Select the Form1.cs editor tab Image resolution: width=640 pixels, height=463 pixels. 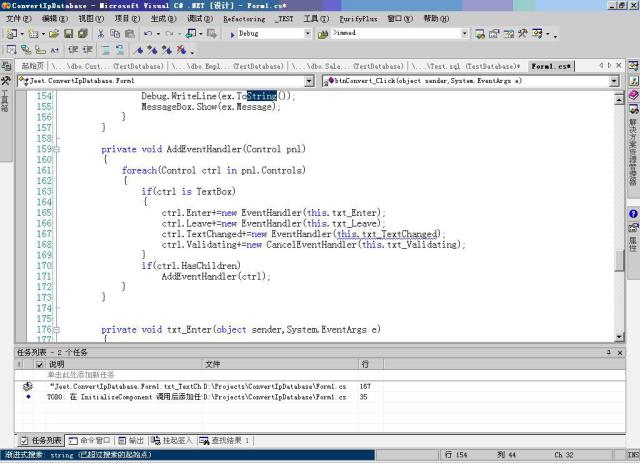pos(551,66)
